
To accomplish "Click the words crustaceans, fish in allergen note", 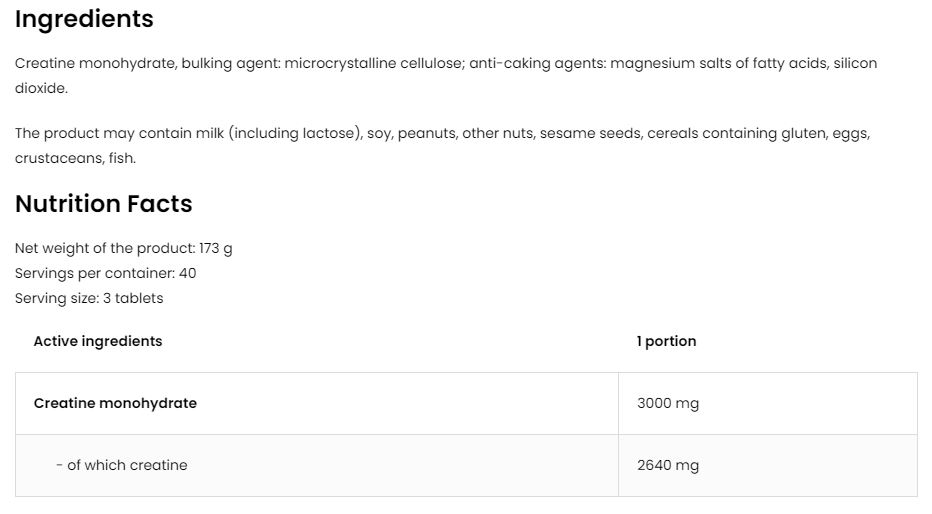I will (75, 158).
